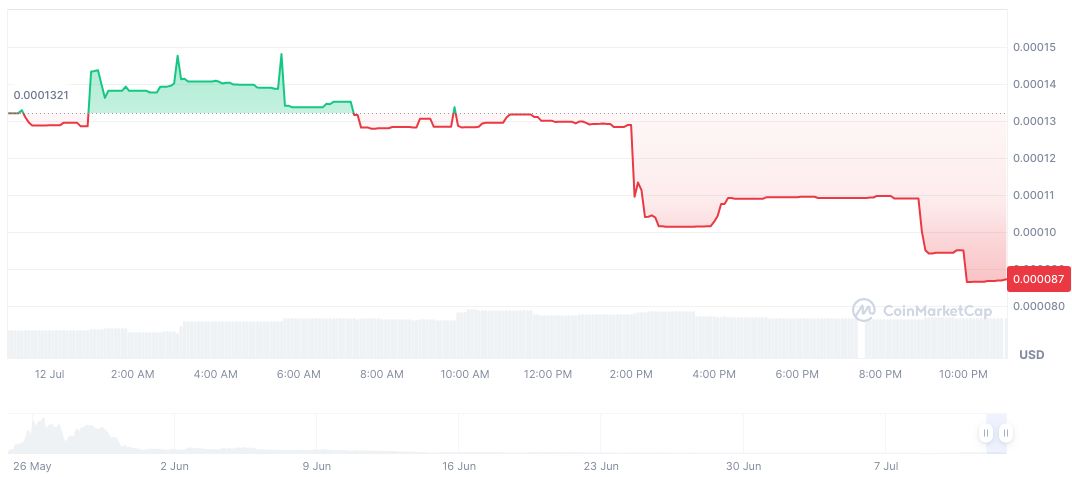1072x477 pixels.
Task: Grab the left range selector handle
Action: (986, 433)
